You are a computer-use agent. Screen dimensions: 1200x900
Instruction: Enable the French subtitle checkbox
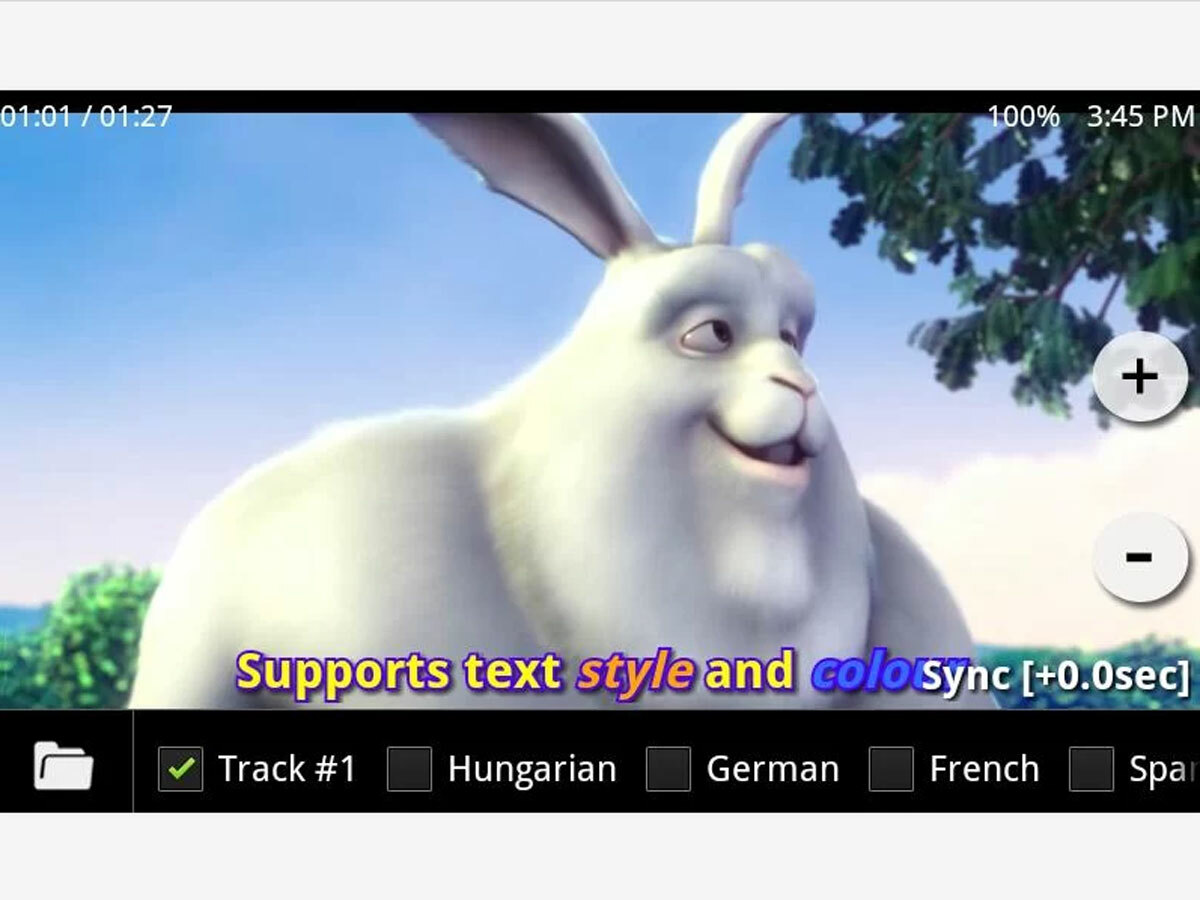tap(891, 768)
